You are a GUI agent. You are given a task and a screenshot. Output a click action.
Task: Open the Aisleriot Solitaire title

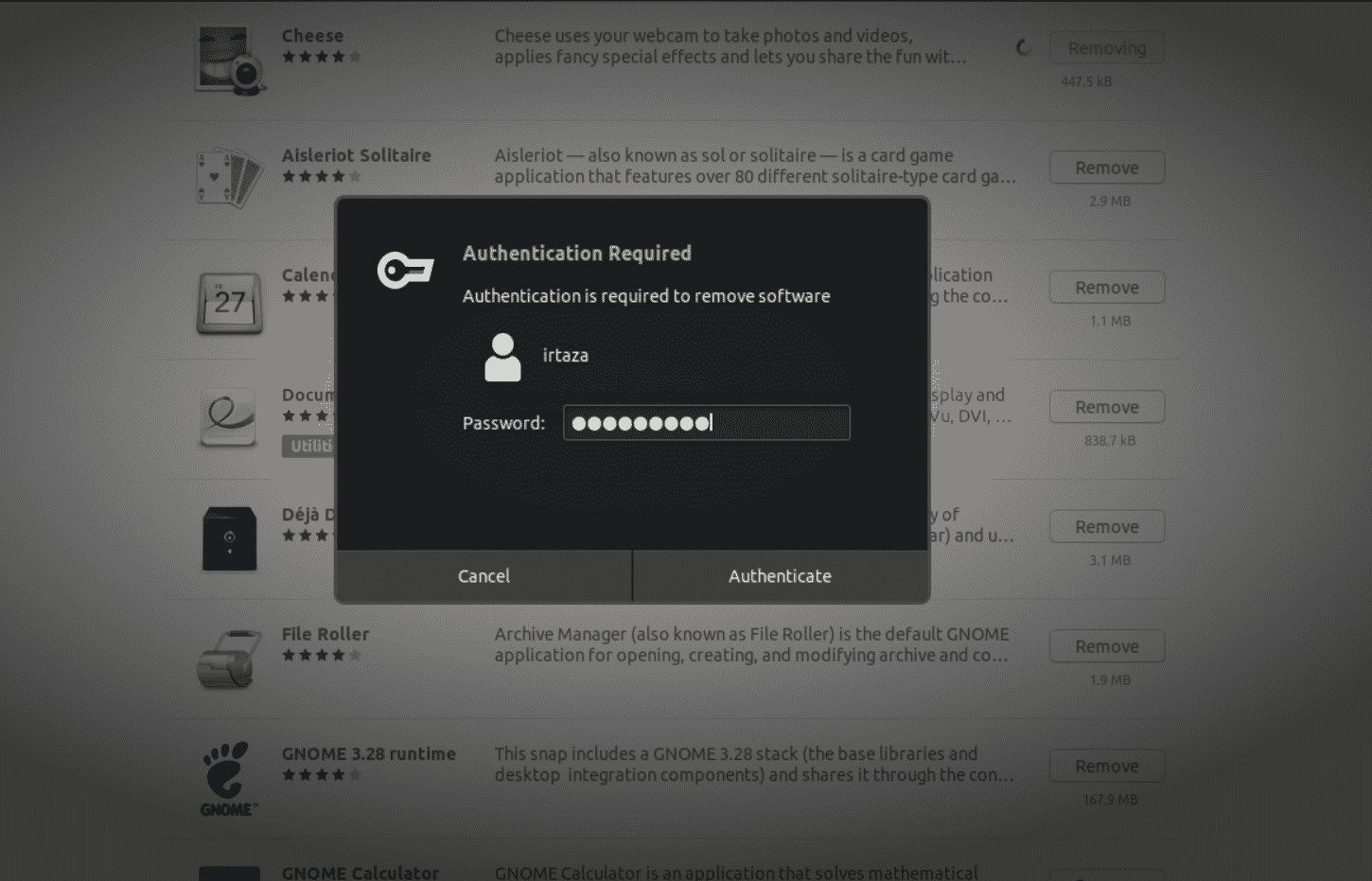(x=356, y=155)
